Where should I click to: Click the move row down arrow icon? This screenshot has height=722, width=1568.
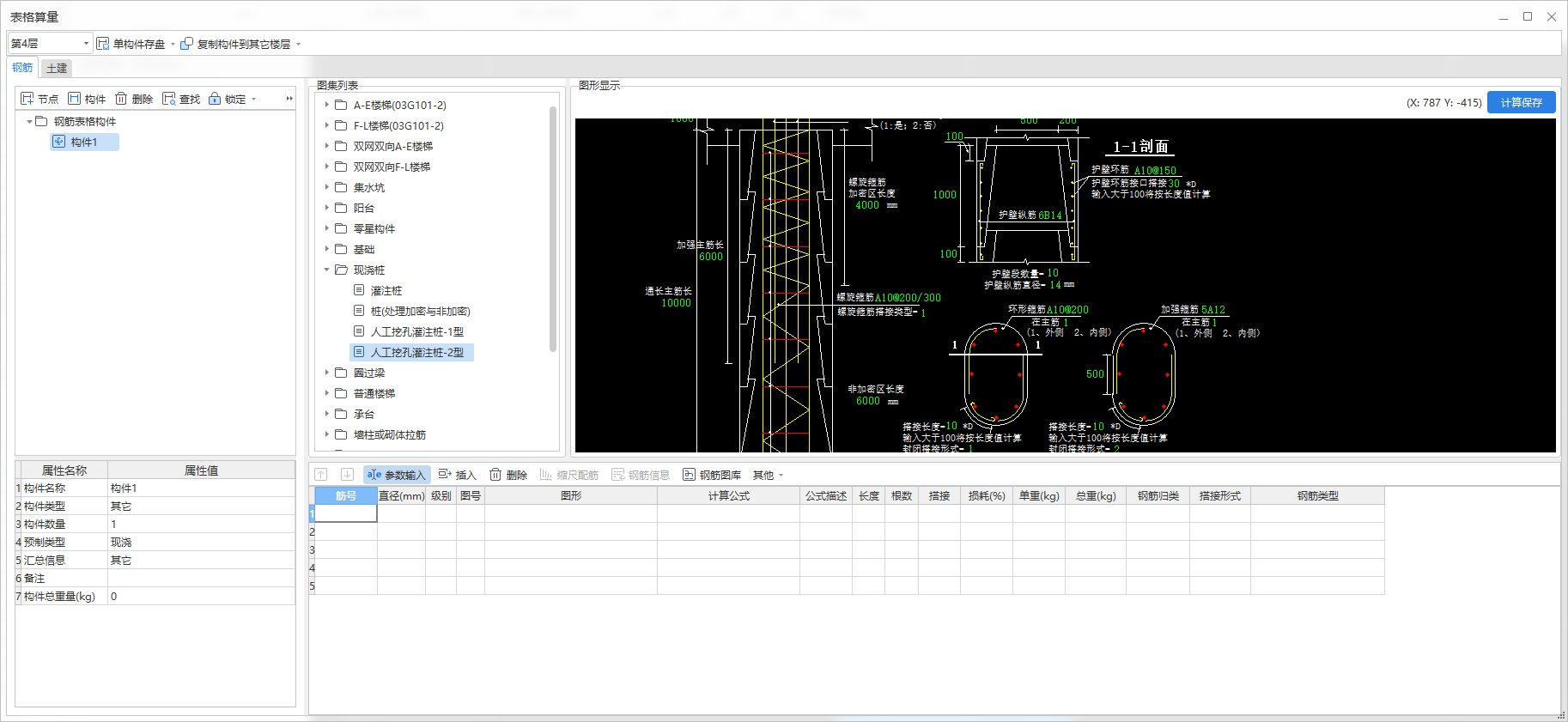pos(347,475)
